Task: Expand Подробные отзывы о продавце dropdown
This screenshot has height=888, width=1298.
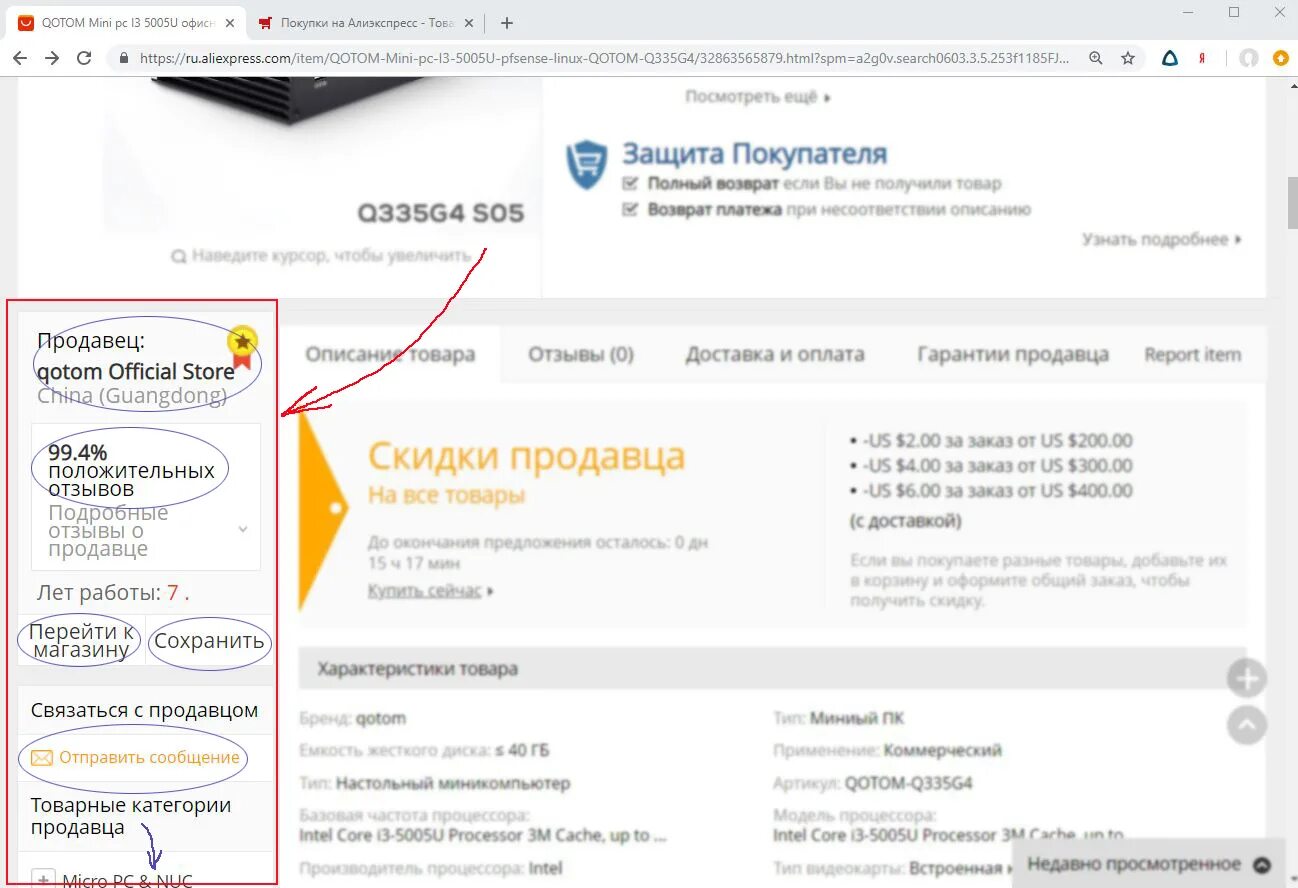Action: pyautogui.click(x=243, y=530)
